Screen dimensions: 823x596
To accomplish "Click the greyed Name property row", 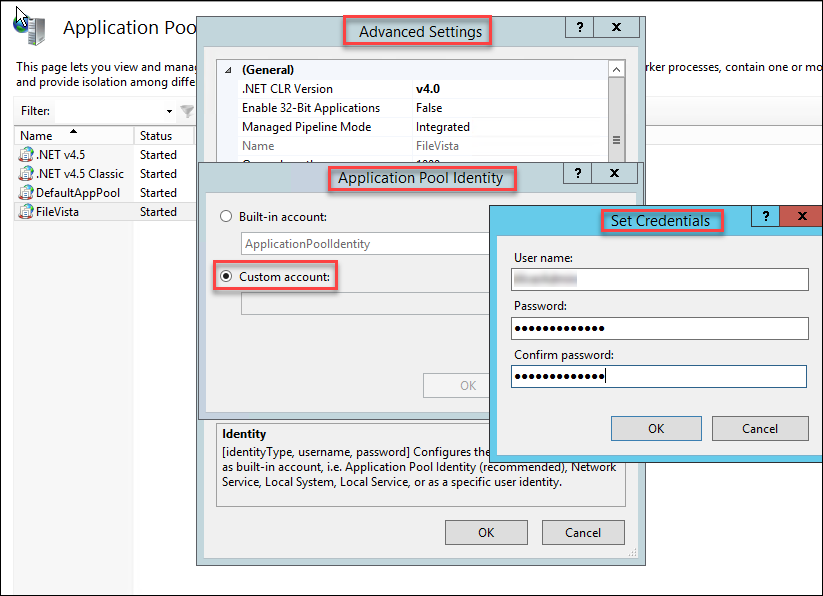I will 423,145.
